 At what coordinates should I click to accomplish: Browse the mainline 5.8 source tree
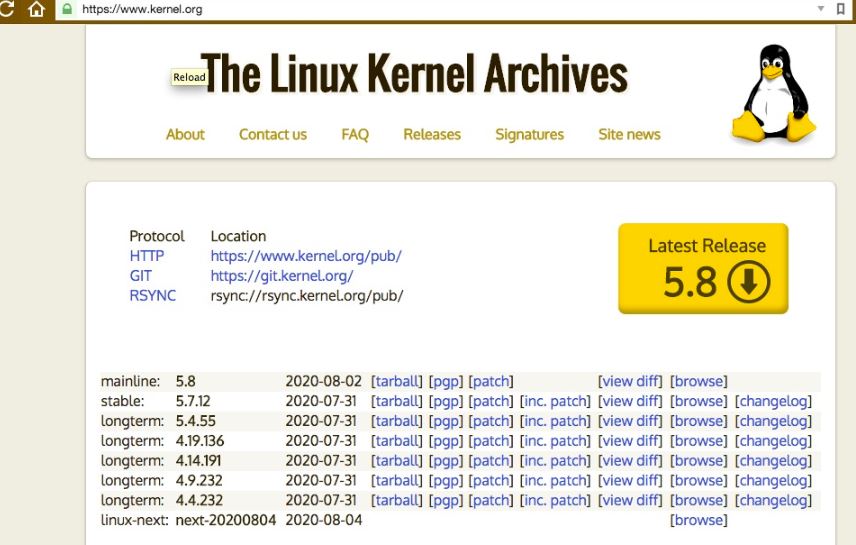(x=699, y=381)
